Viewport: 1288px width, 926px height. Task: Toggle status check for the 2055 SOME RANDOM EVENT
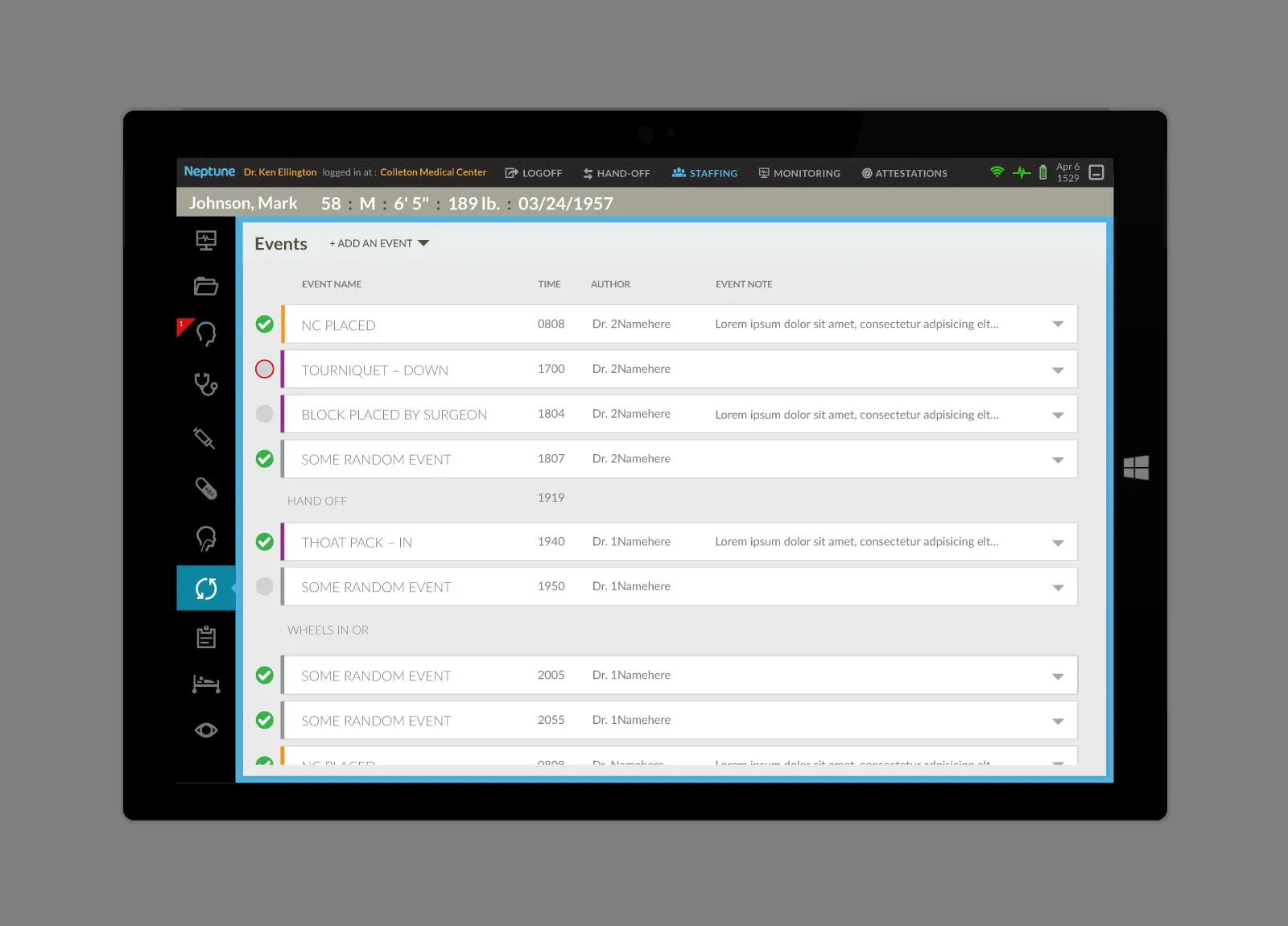265,720
